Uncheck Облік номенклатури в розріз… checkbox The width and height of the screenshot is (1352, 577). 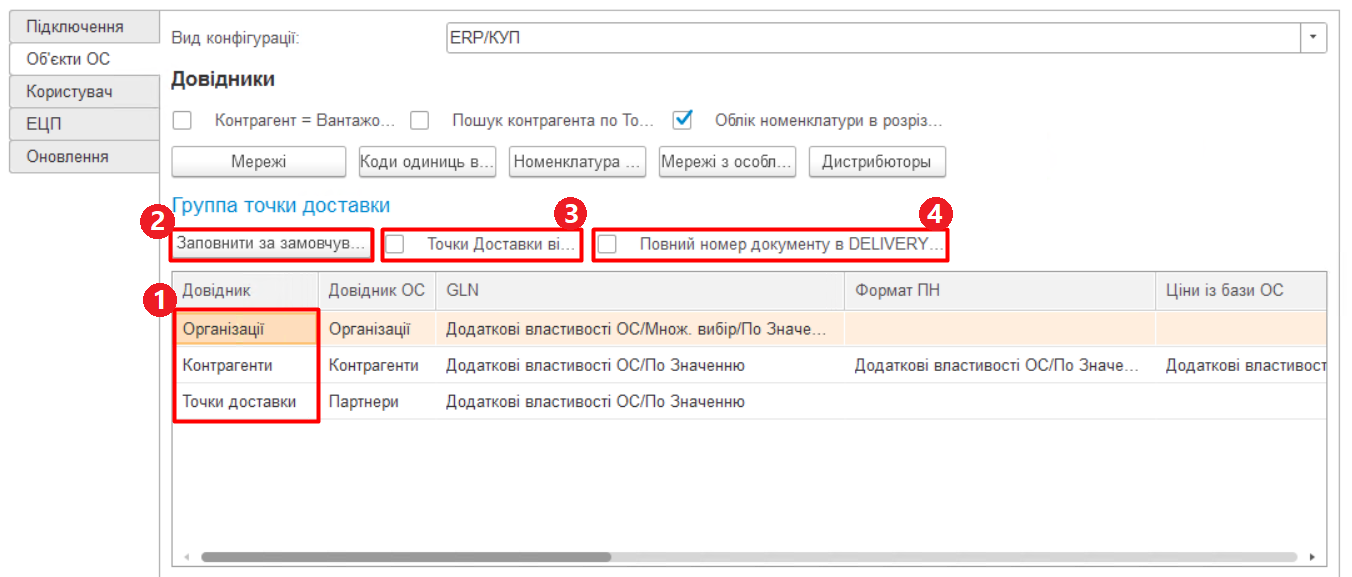(x=683, y=120)
